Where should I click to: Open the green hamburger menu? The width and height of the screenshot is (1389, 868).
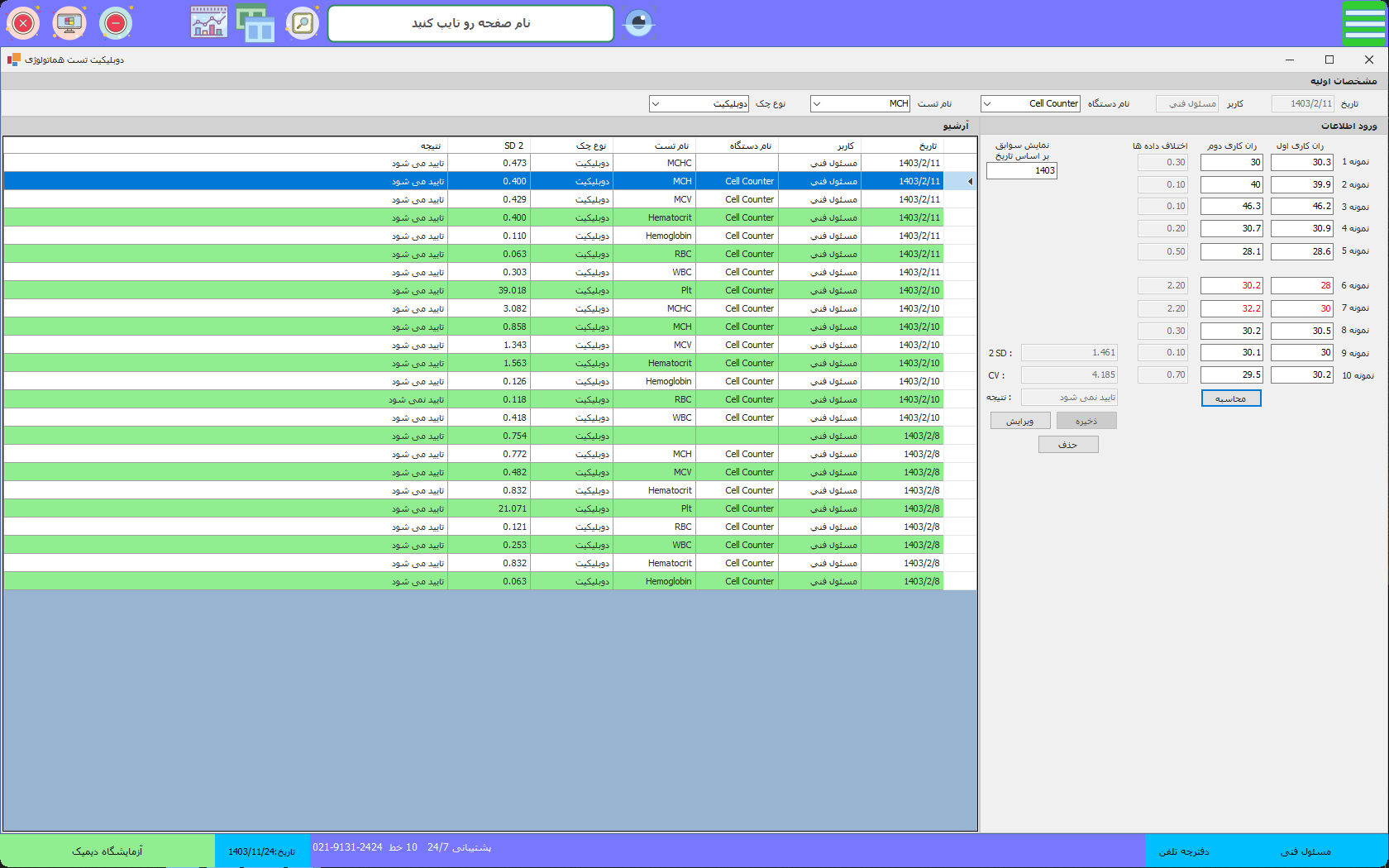click(1364, 23)
